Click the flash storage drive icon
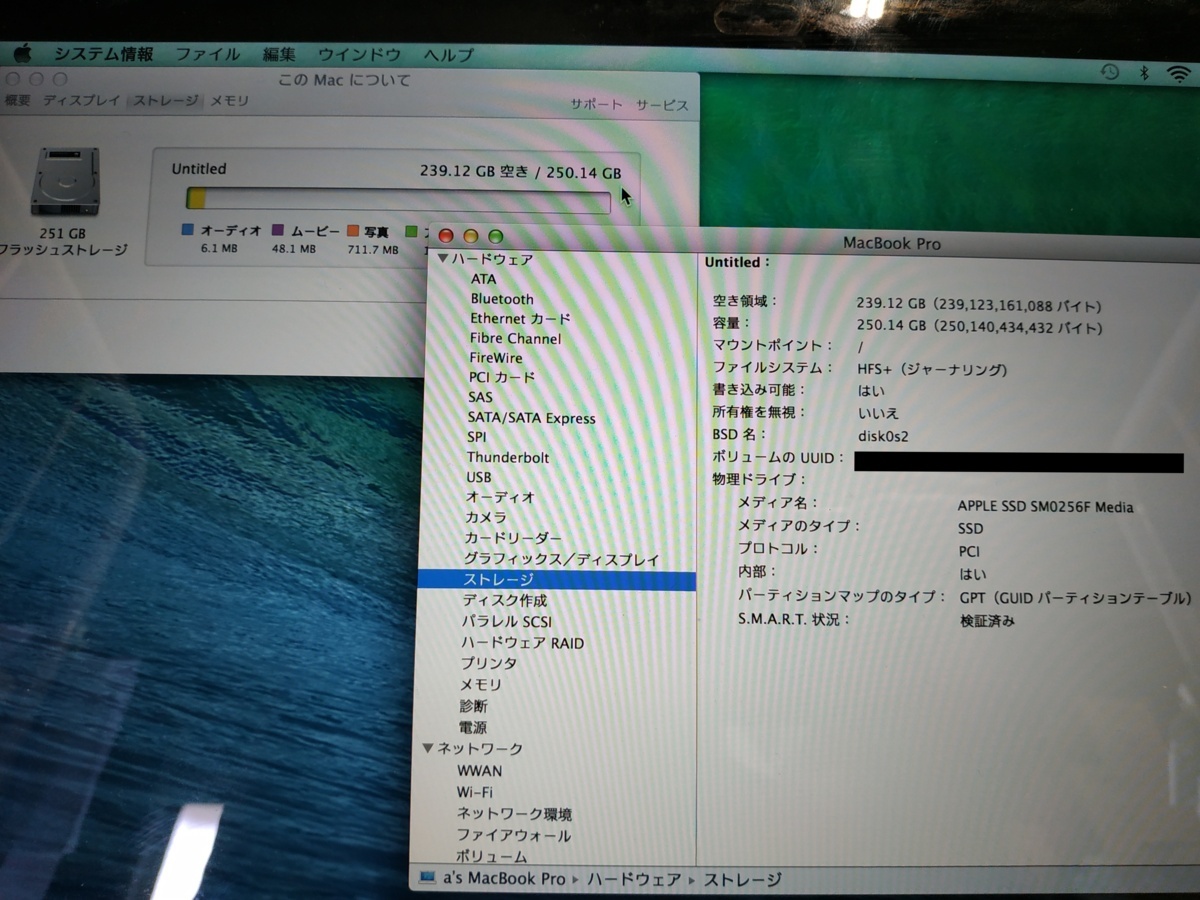The width and height of the screenshot is (1200, 900). [65, 182]
